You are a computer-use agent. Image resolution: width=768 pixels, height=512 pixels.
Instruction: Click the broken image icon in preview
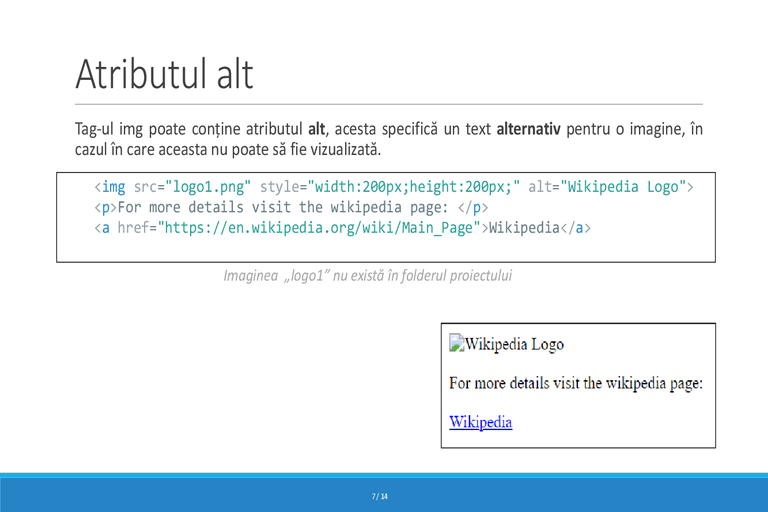pos(456,343)
